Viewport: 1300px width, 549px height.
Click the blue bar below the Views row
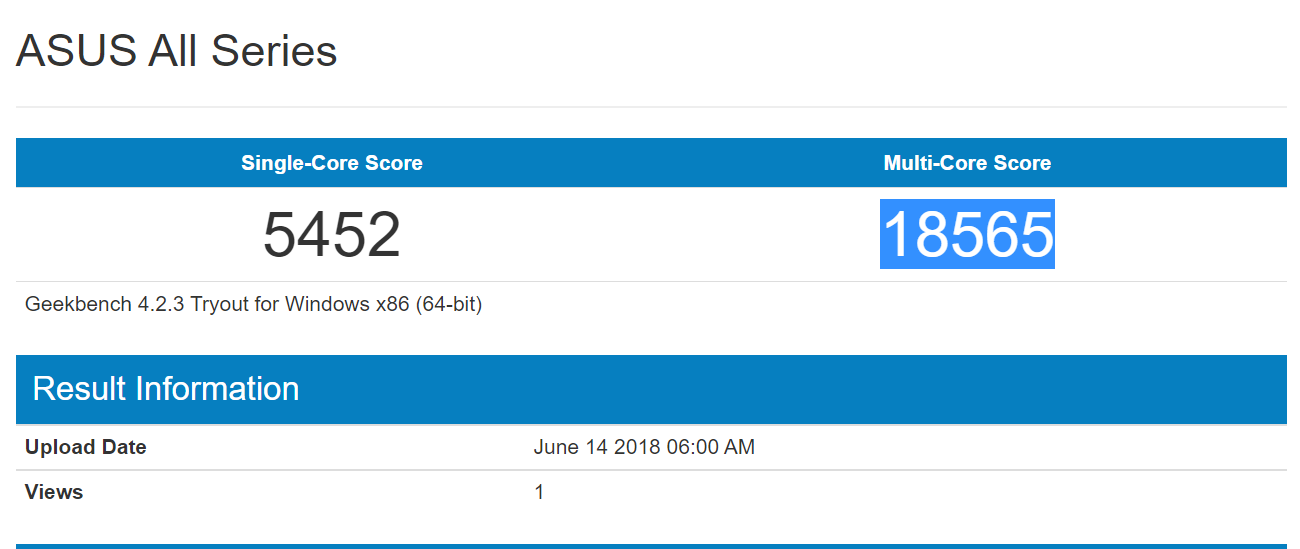pos(651,546)
